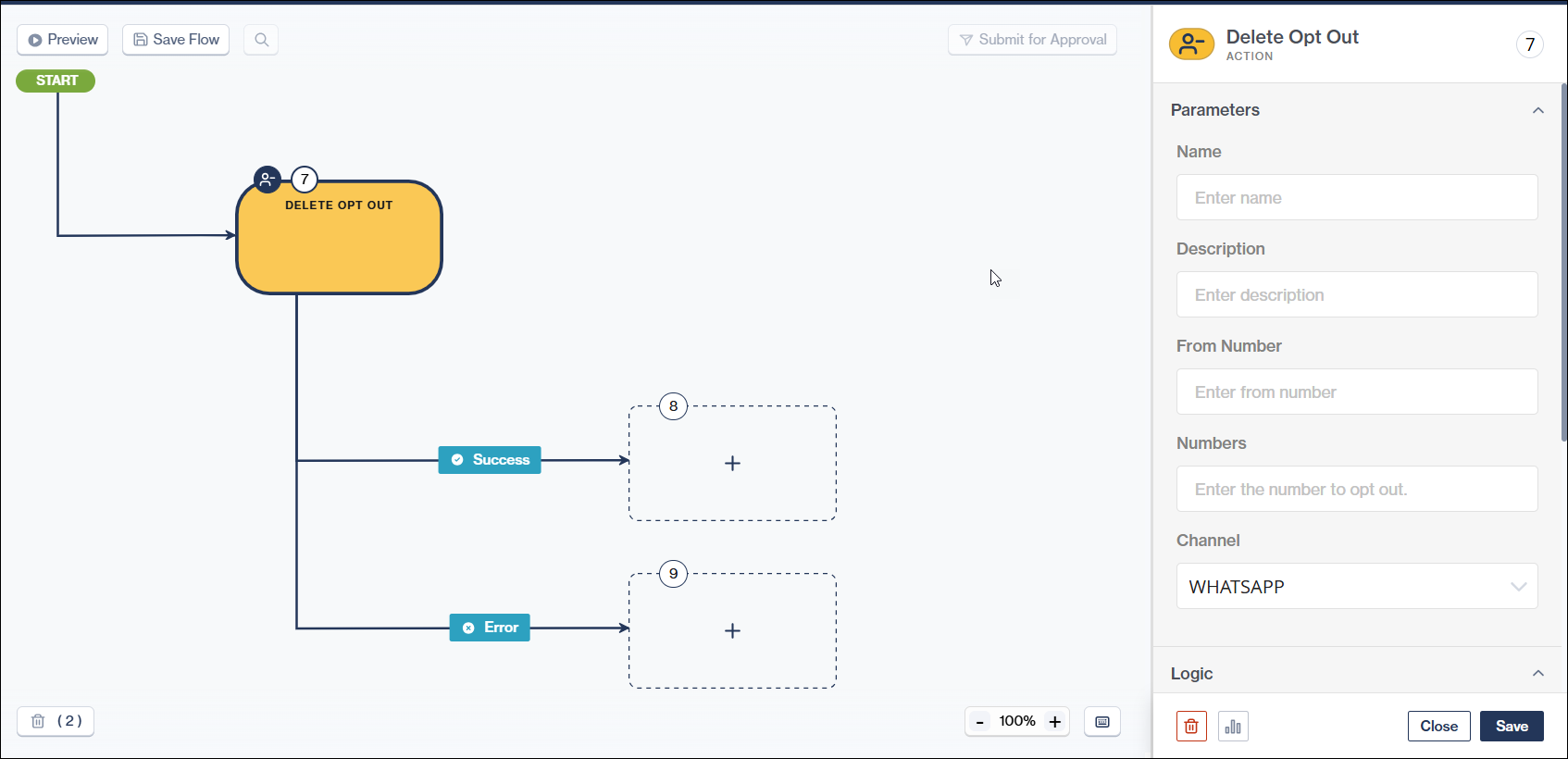This screenshot has width=1568, height=759.
Task: Open the trash bin with 2 items
Action: pos(56,721)
